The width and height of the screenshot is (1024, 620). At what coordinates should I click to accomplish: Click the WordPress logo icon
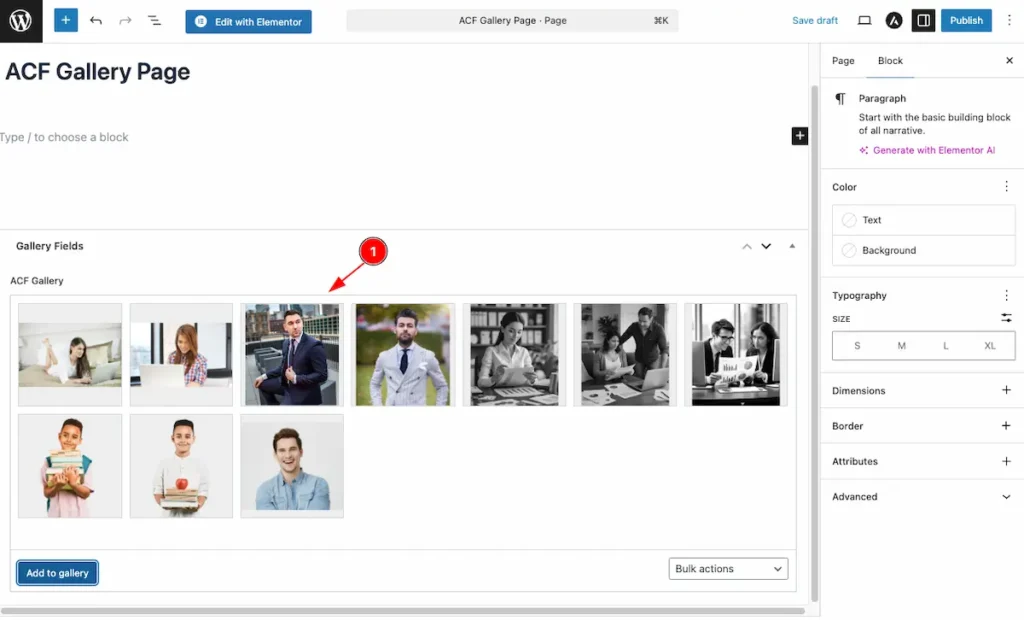(x=21, y=21)
